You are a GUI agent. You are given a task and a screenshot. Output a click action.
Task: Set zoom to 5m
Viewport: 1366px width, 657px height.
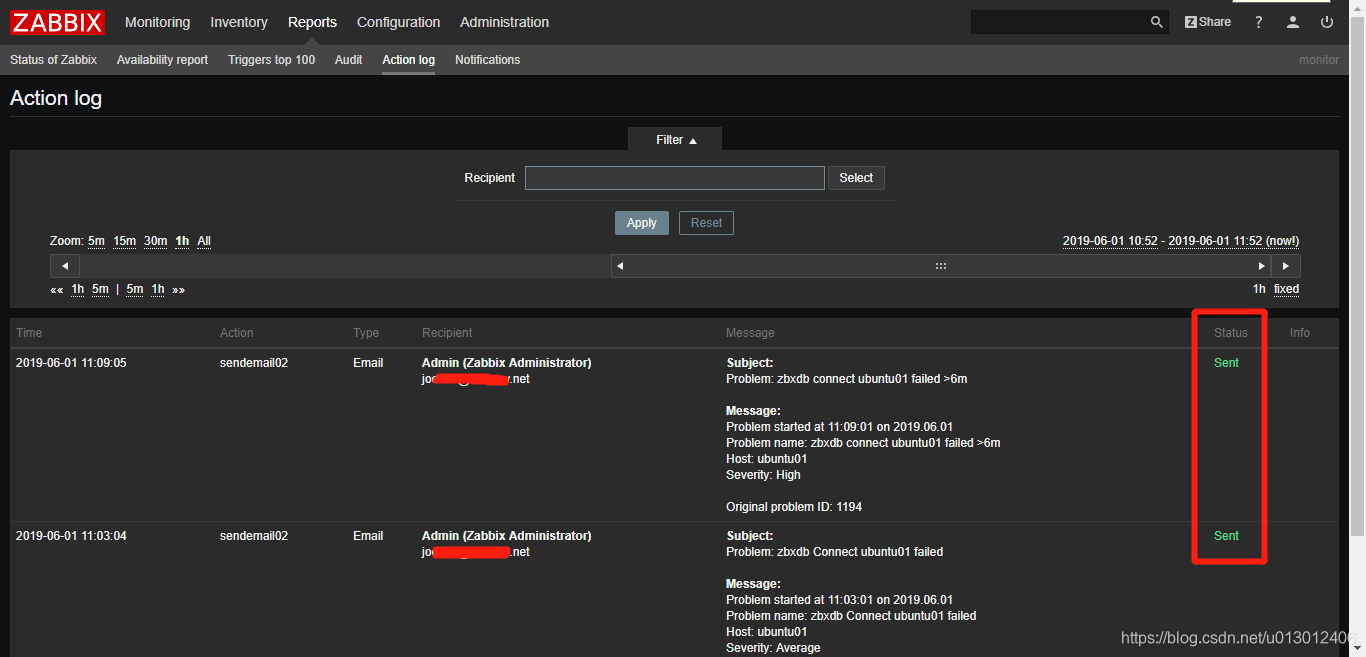point(96,241)
